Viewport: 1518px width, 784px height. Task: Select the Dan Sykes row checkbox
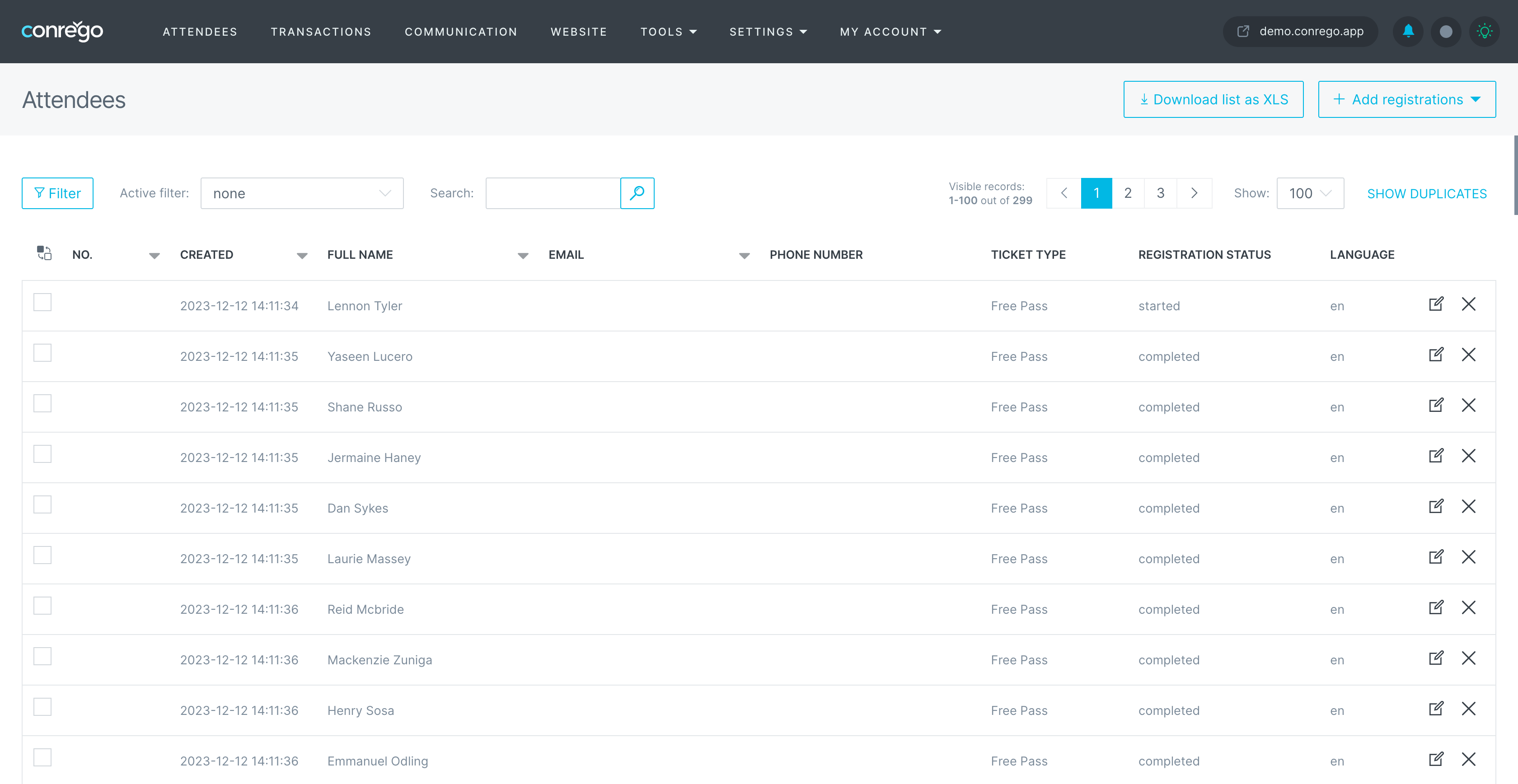click(42, 505)
